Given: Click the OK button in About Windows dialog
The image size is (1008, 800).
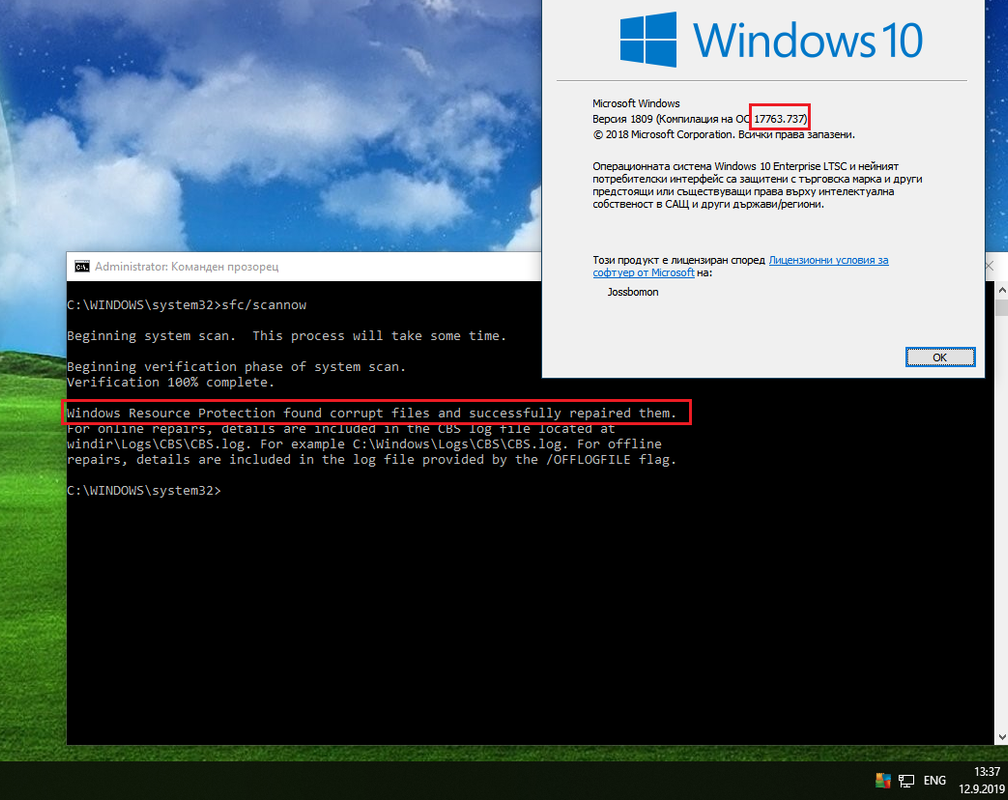Looking at the screenshot, I should [x=940, y=357].
